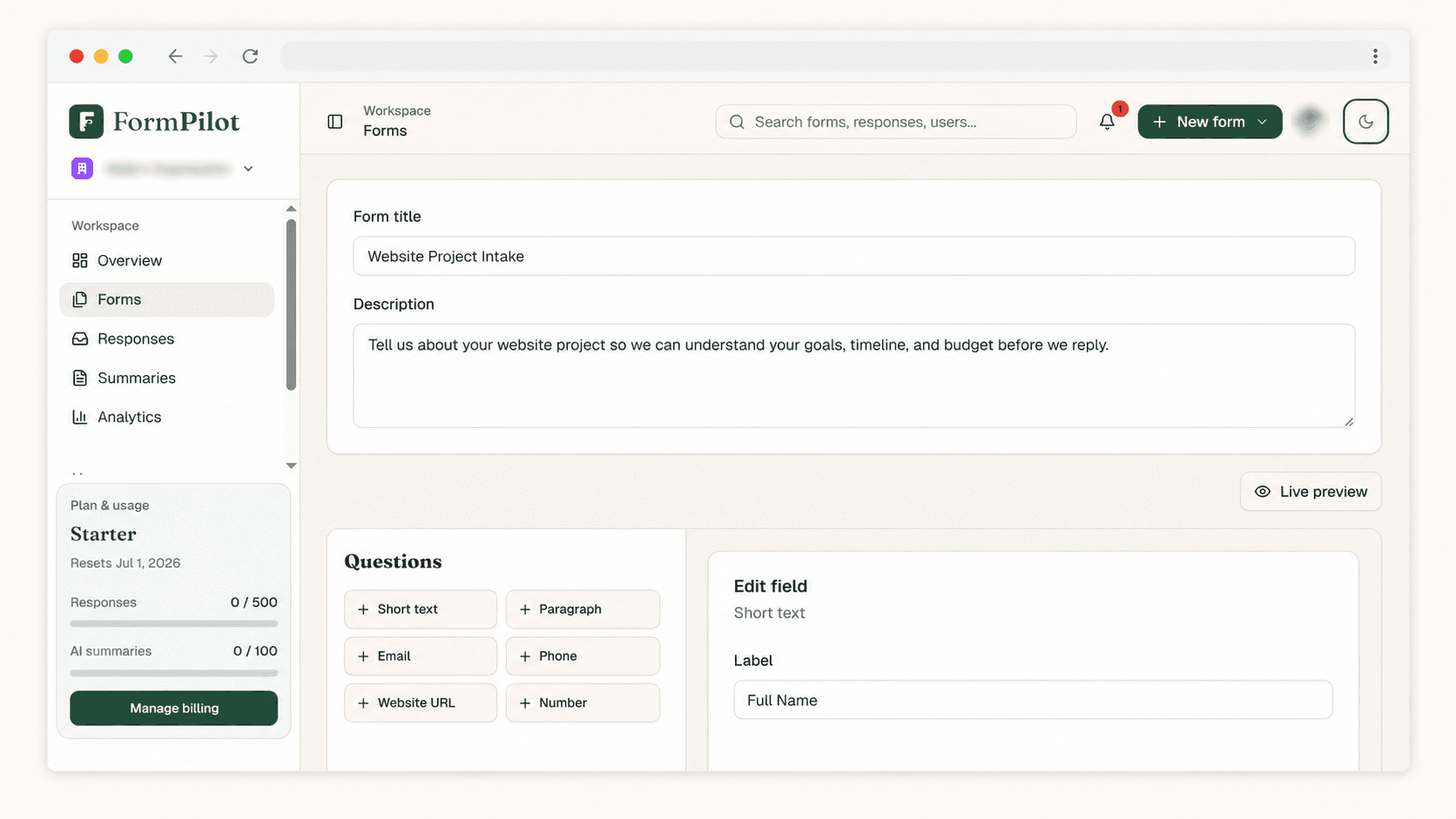Image resolution: width=1456 pixels, height=819 pixels.
Task: Toggle dark mode moon button
Action: click(x=1365, y=122)
